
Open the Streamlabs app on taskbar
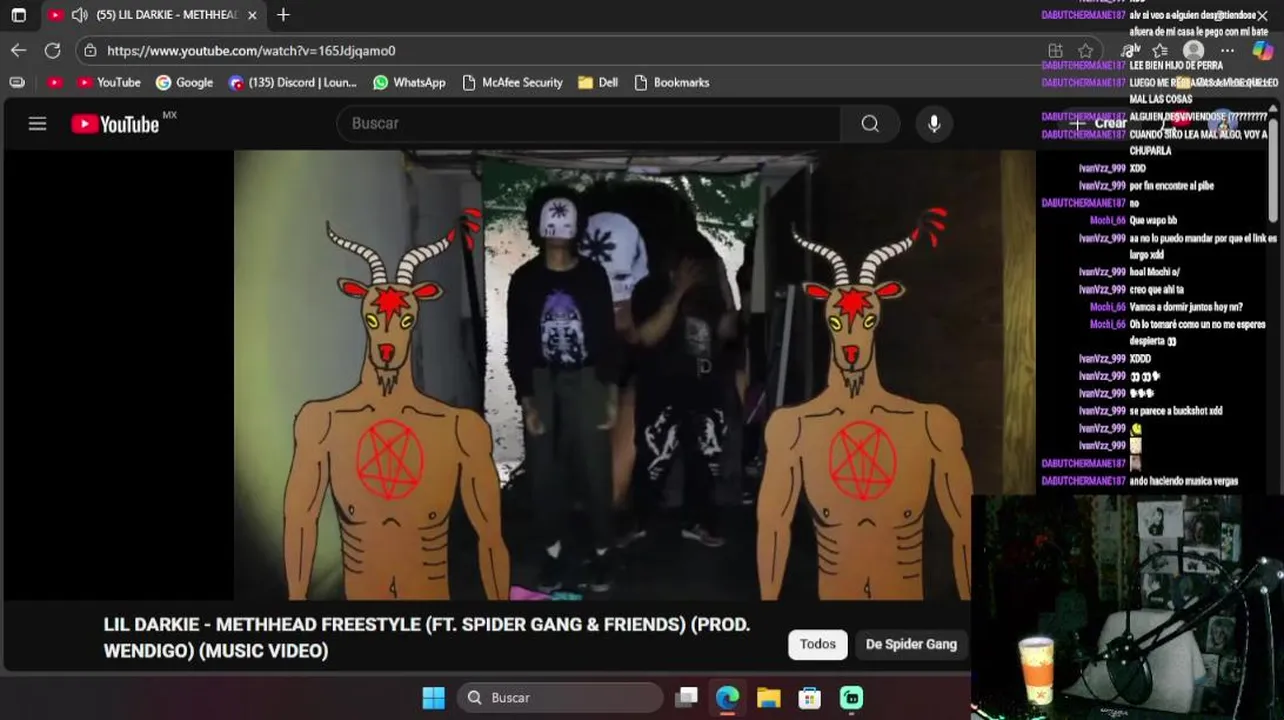coord(851,697)
